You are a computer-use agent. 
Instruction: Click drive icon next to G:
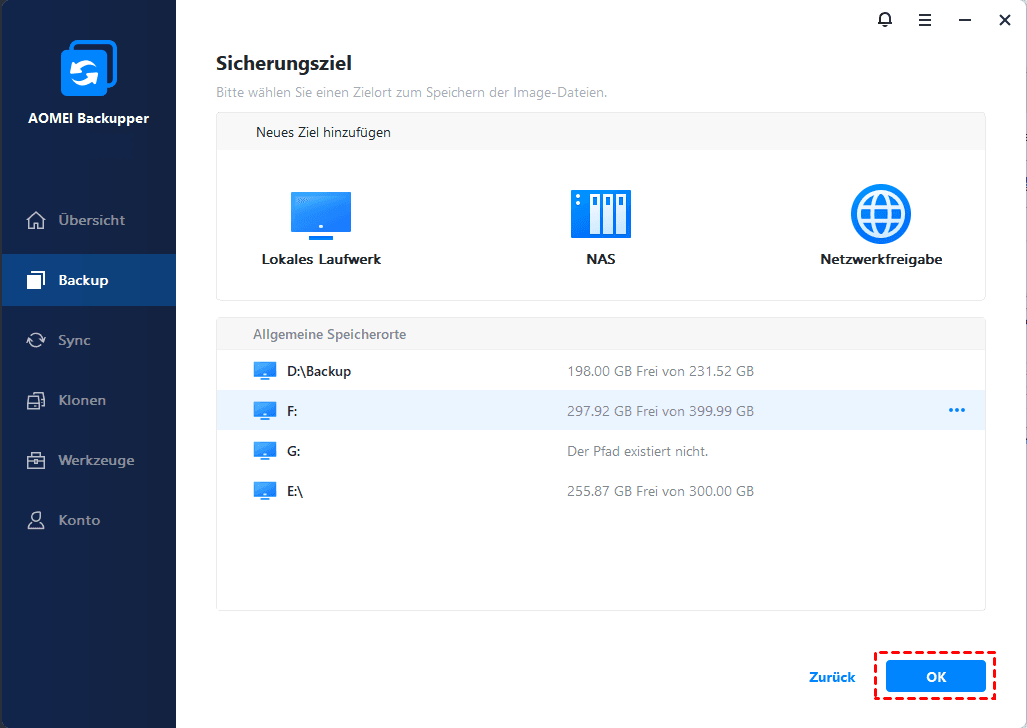click(265, 451)
